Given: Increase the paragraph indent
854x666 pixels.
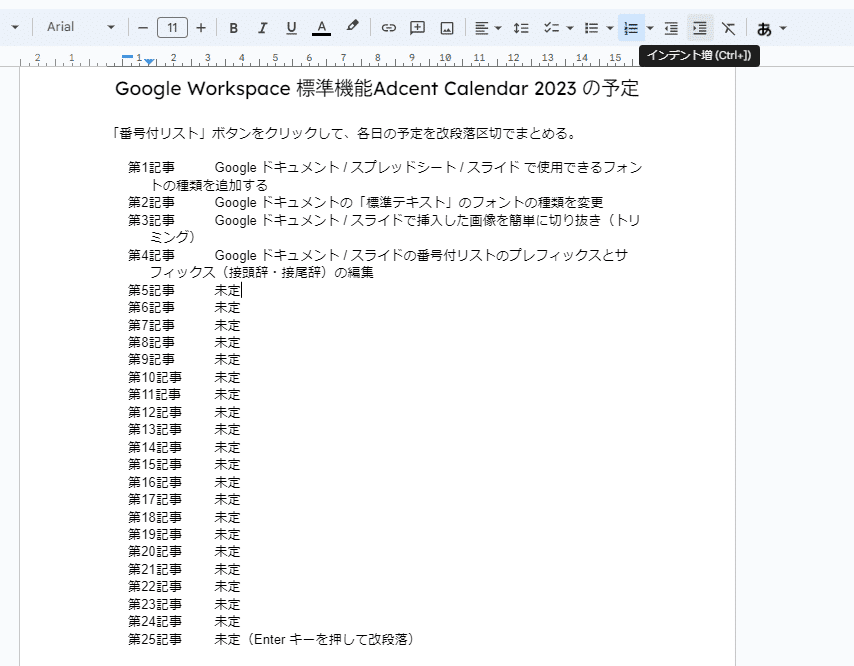Looking at the screenshot, I should click(700, 28).
